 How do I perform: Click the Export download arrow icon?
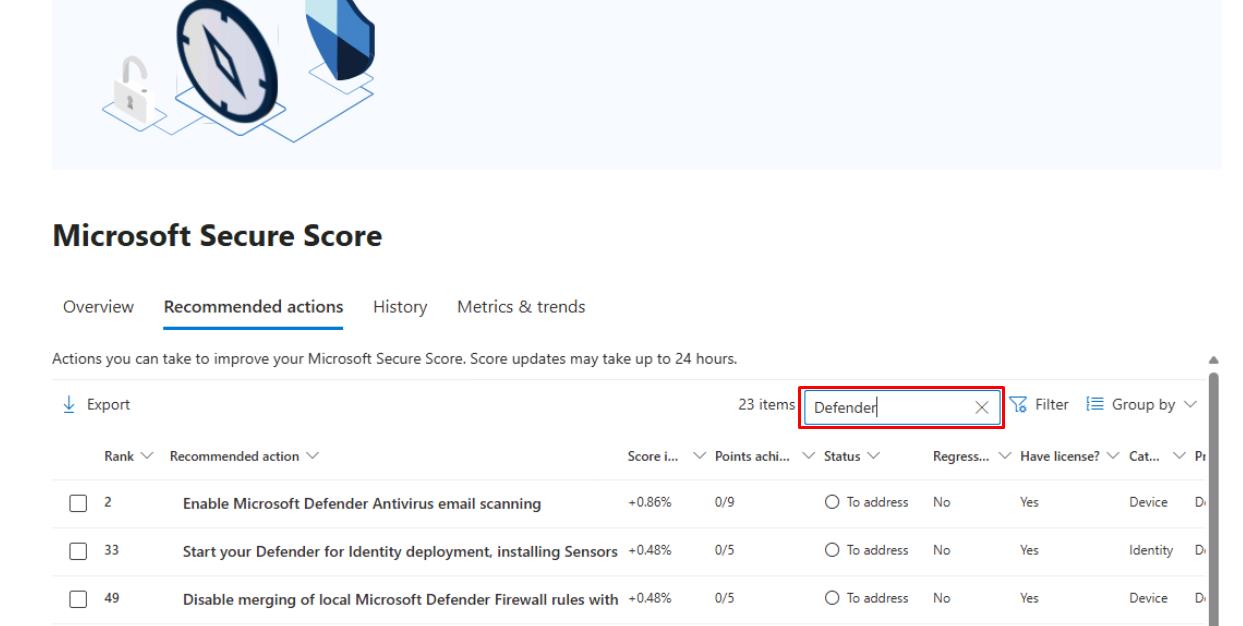point(68,405)
